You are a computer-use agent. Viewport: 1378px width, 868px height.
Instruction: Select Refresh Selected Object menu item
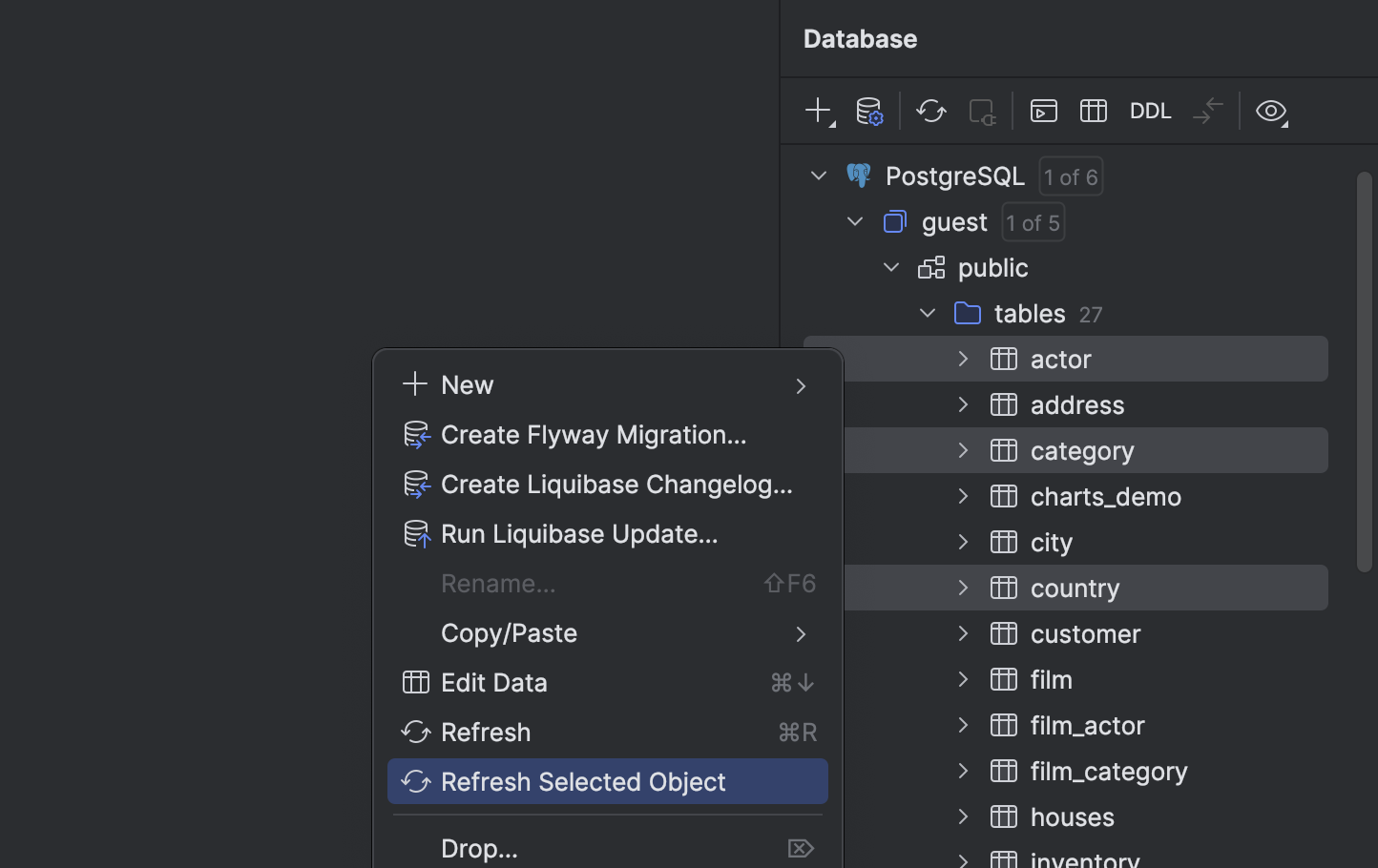tap(583, 781)
